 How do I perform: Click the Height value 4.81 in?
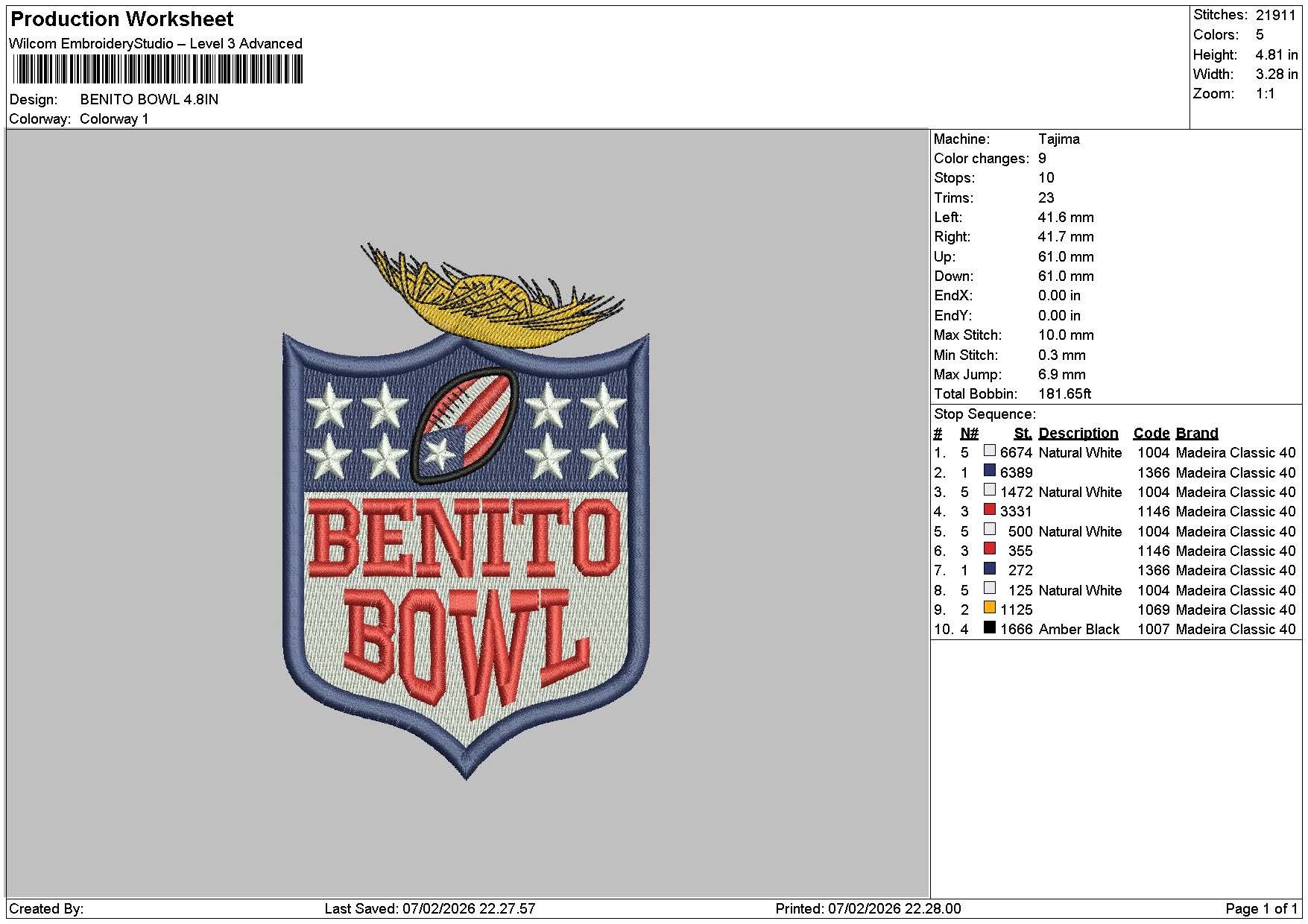1276,54
